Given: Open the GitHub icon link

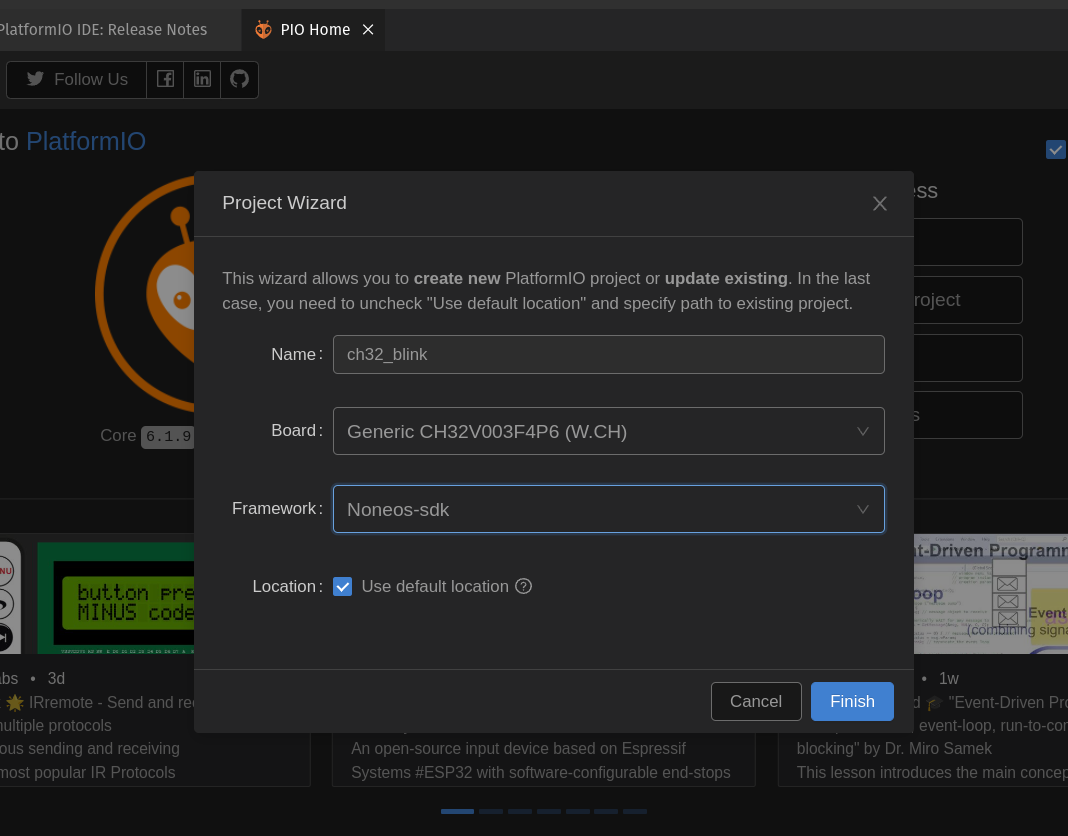Looking at the screenshot, I should pos(239,79).
